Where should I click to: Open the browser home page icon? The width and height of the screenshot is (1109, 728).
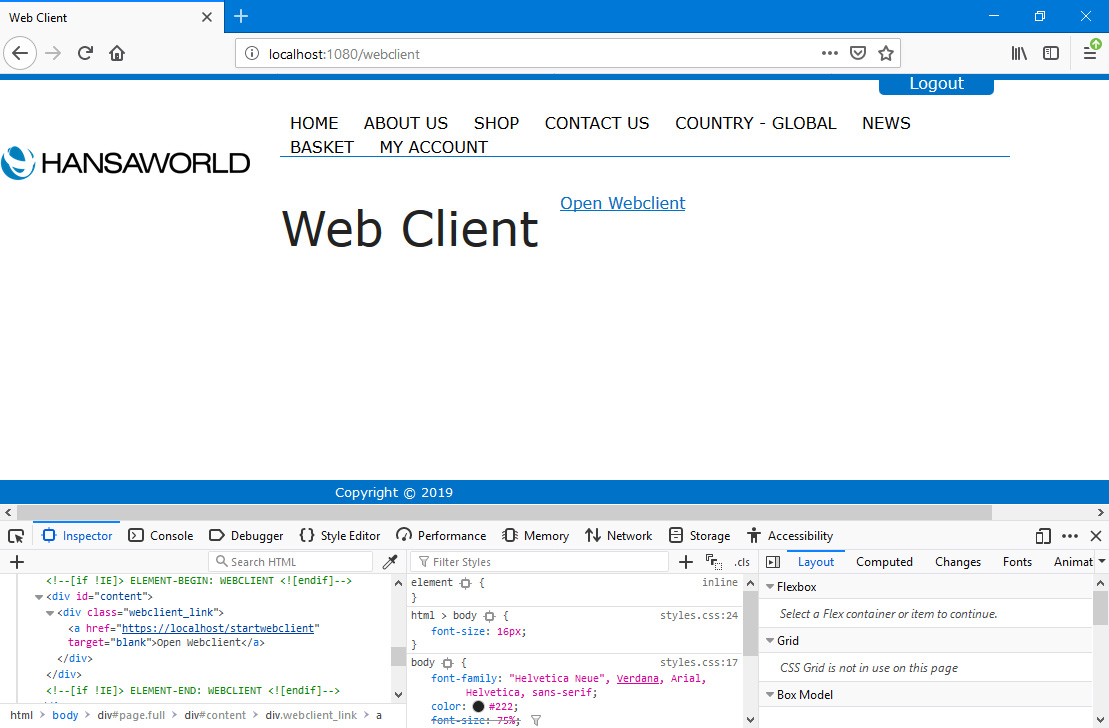117,54
